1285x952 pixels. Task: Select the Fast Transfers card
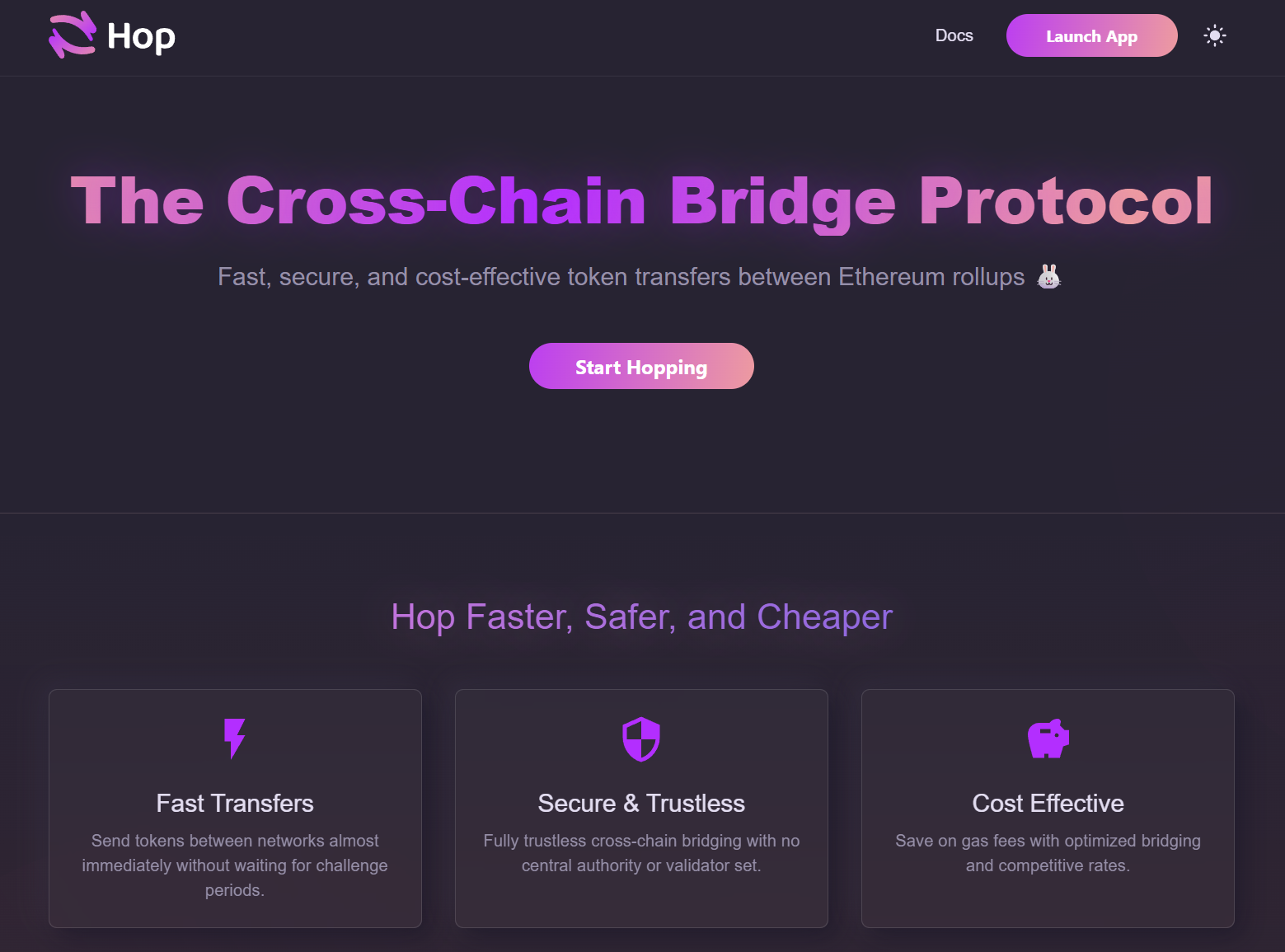tap(234, 808)
